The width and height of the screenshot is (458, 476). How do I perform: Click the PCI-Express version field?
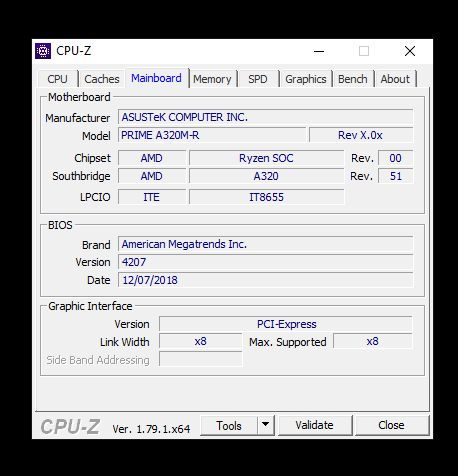286,324
